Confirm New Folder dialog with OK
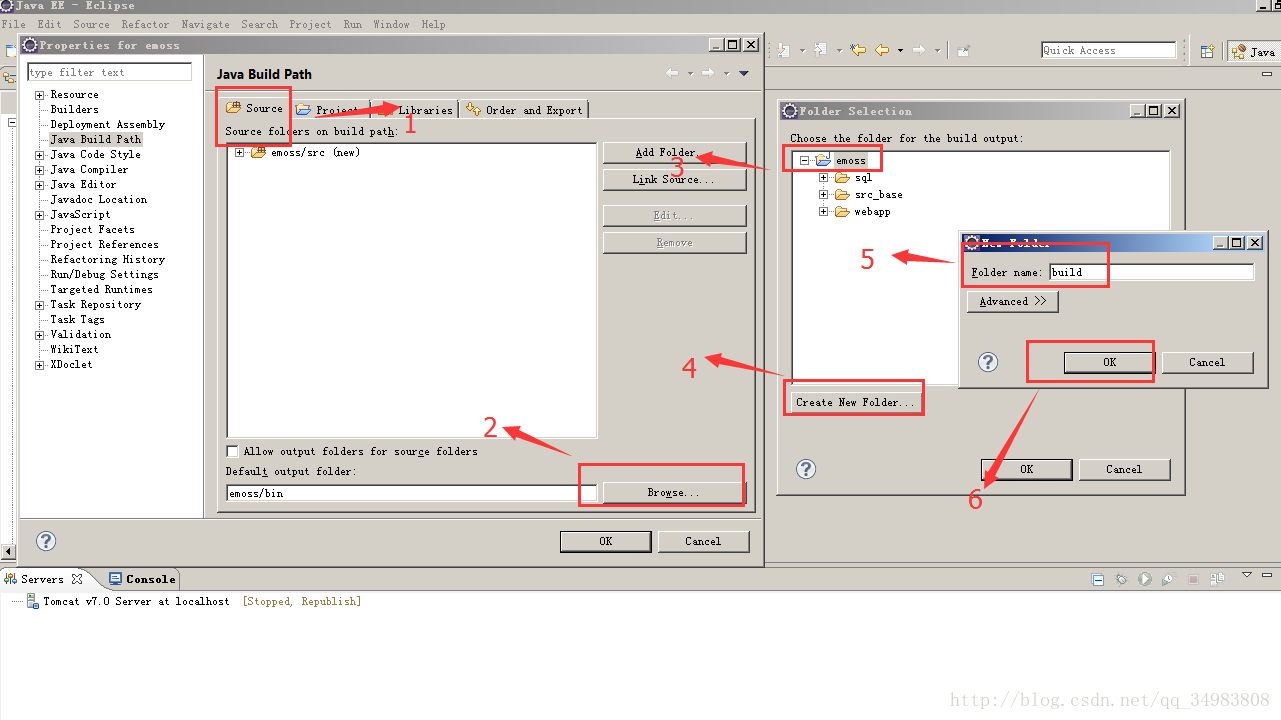The image size is (1281, 720). (1109, 362)
